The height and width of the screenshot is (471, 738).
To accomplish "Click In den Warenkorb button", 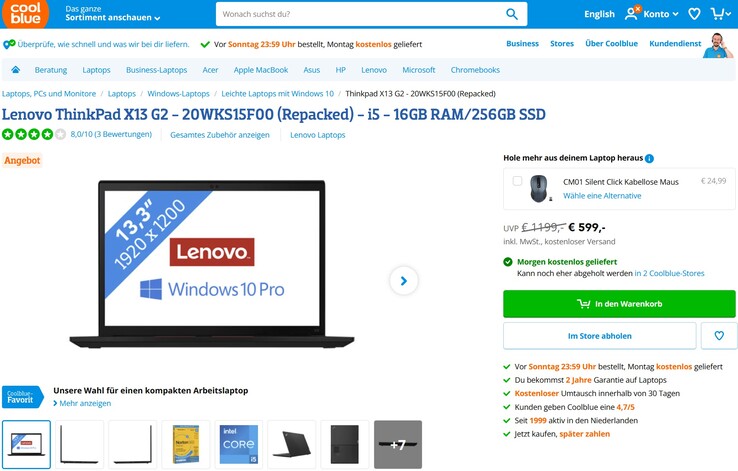I will (x=619, y=304).
